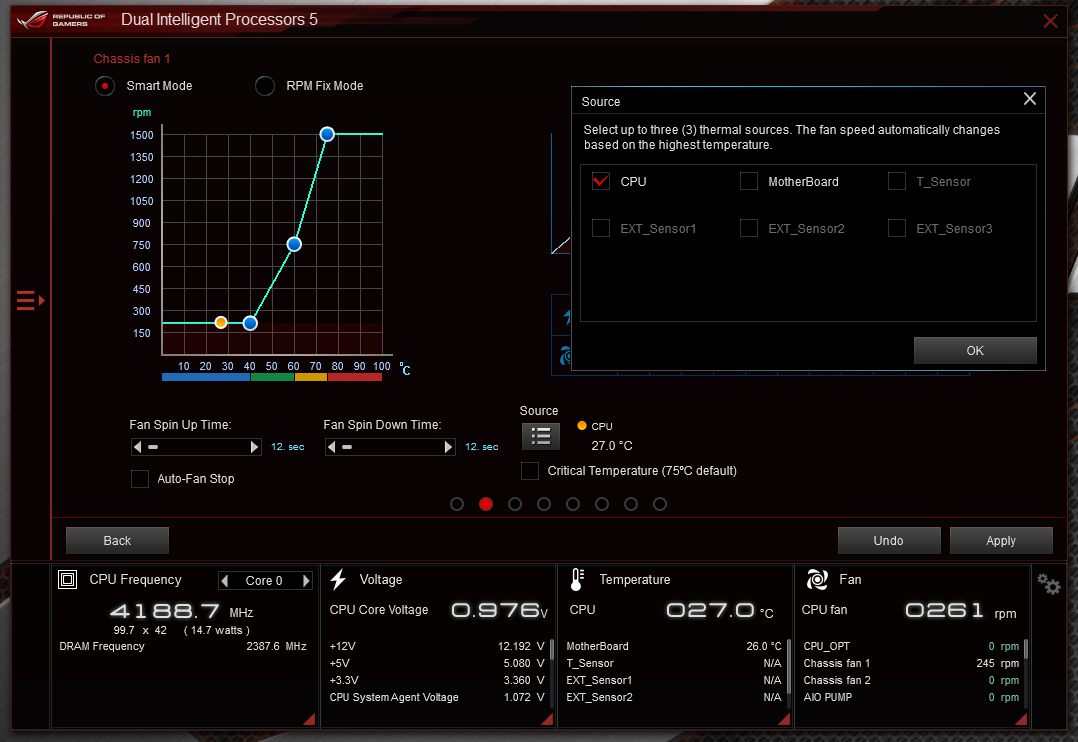
Task: Check the MotherBoard thermal source checkbox
Action: tap(749, 182)
